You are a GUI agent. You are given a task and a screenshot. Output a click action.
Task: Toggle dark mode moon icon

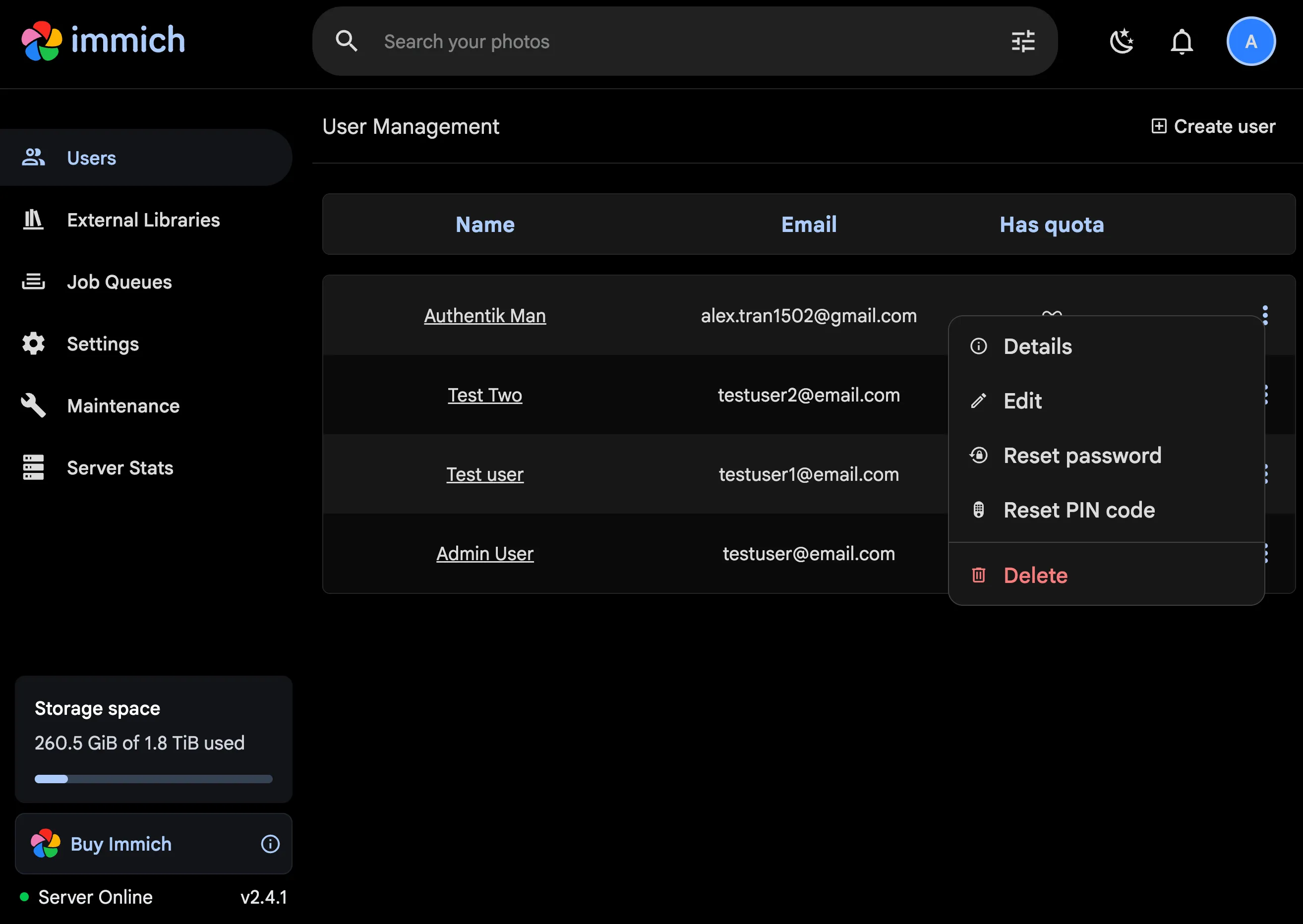1122,42
